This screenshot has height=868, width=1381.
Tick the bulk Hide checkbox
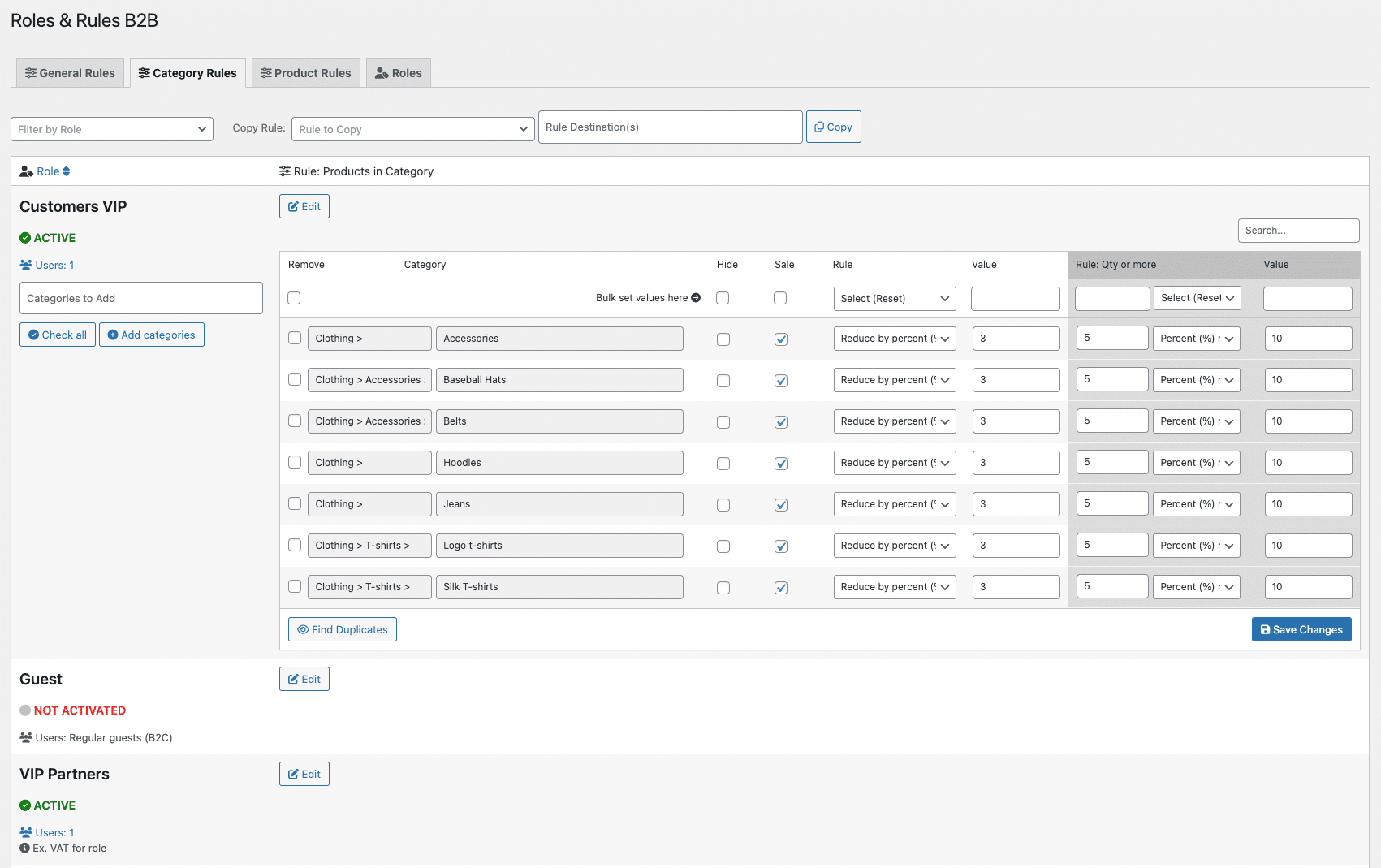click(x=723, y=298)
